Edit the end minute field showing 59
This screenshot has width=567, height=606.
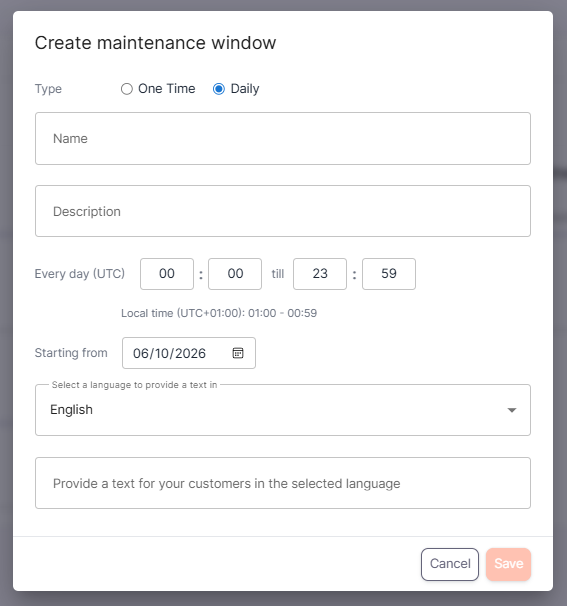[x=389, y=274]
